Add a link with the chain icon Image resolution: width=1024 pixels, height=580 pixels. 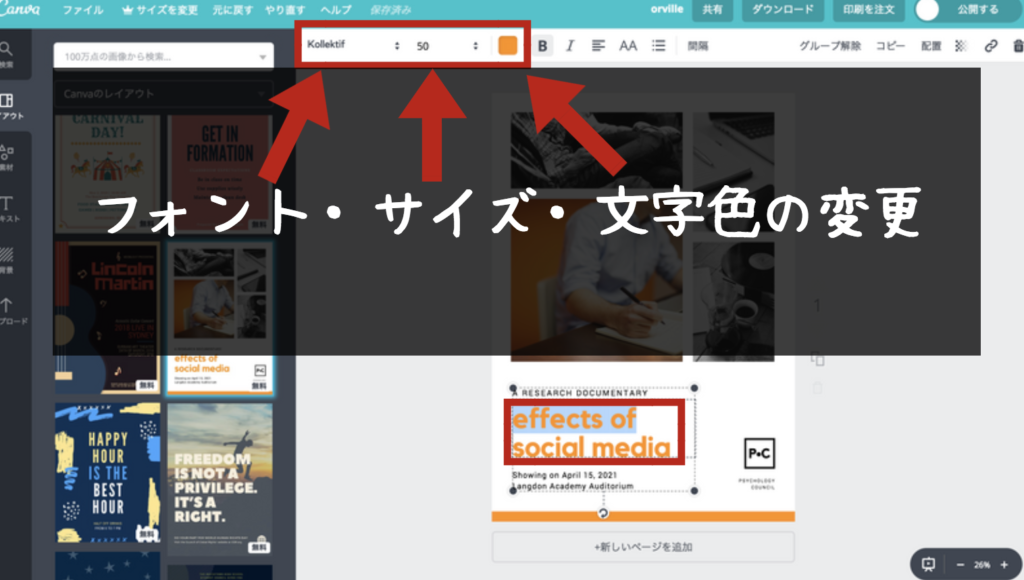point(991,46)
